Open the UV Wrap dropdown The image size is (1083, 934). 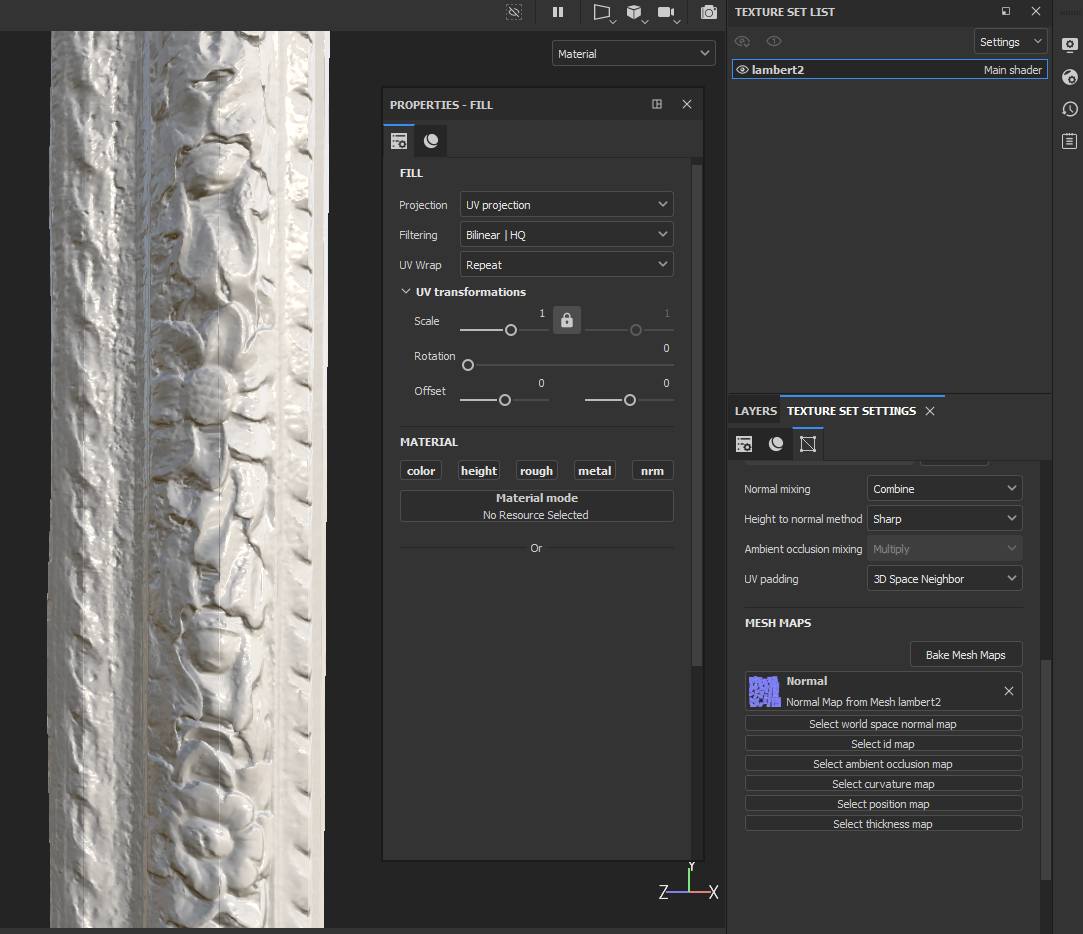coord(566,264)
